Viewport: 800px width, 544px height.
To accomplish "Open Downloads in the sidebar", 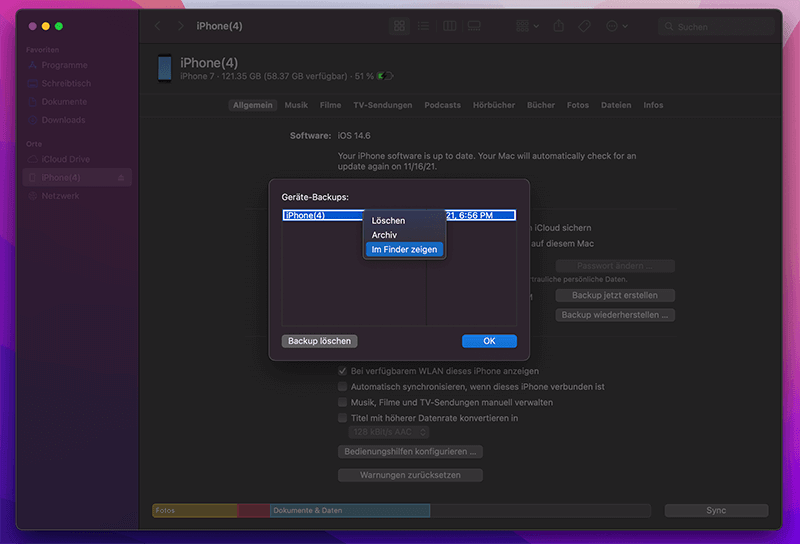I will (63, 120).
